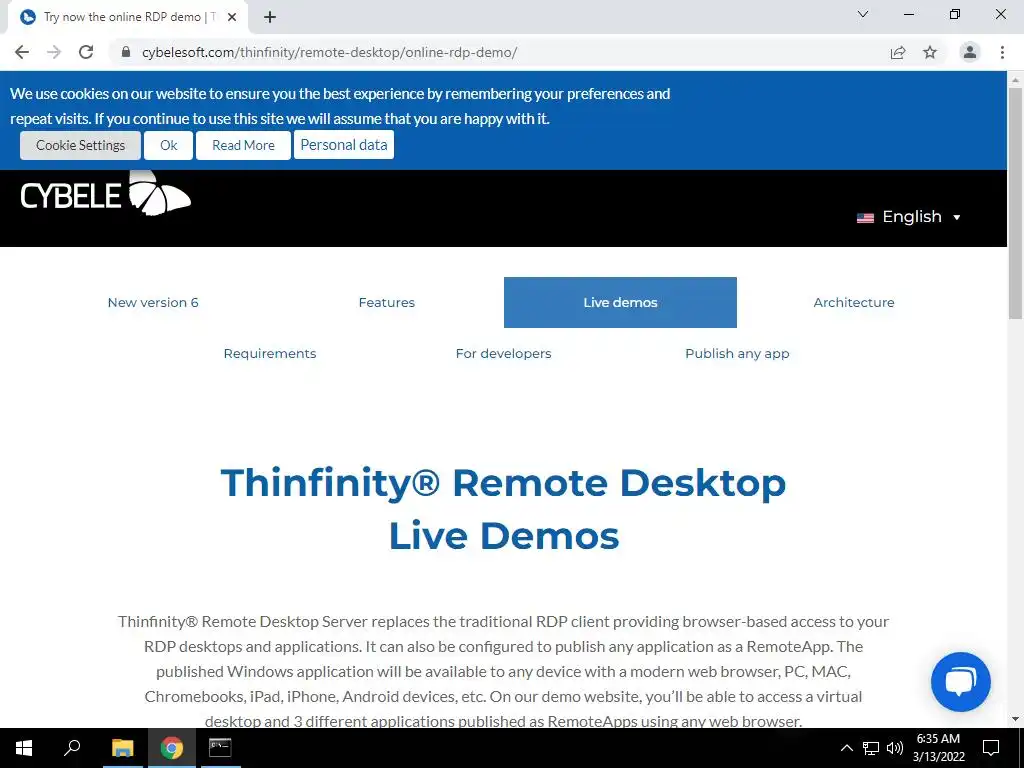
Task: Open the volume tray icon
Action: (x=895, y=748)
